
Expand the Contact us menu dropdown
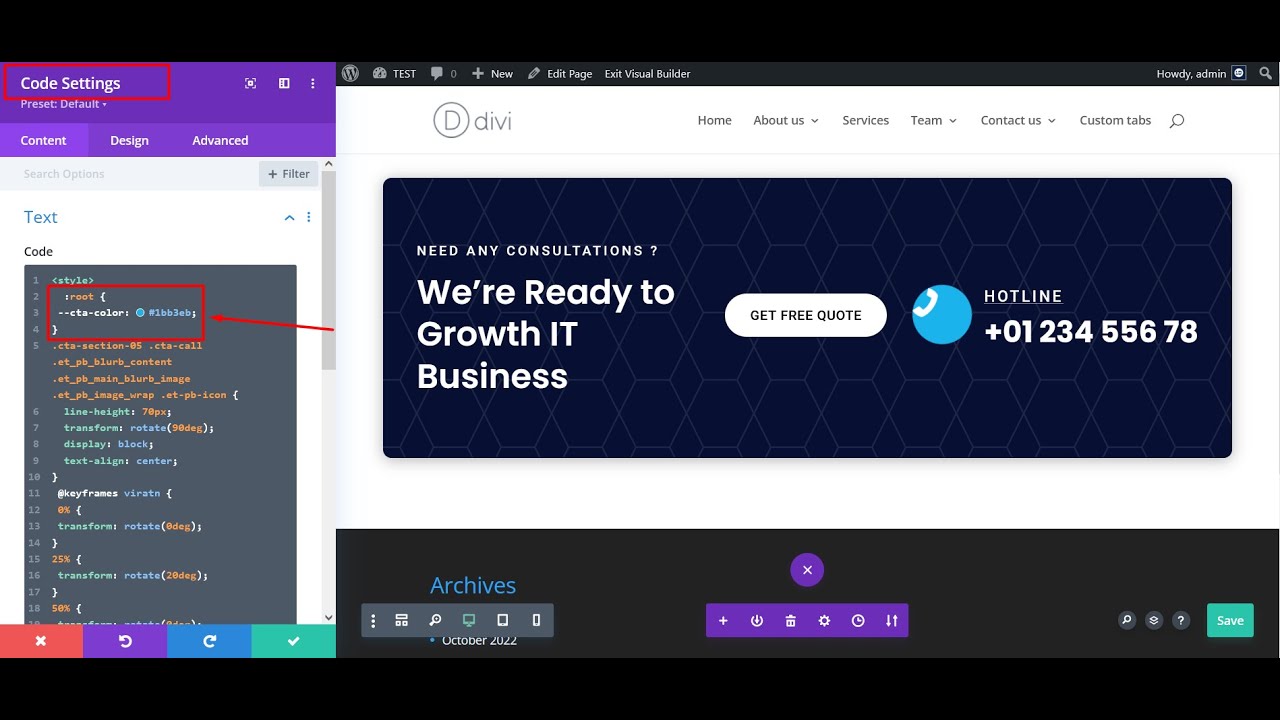tap(1018, 120)
